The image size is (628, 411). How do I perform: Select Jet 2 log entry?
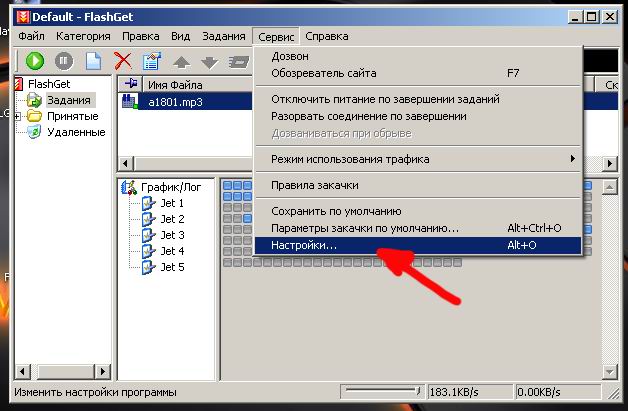(x=172, y=219)
